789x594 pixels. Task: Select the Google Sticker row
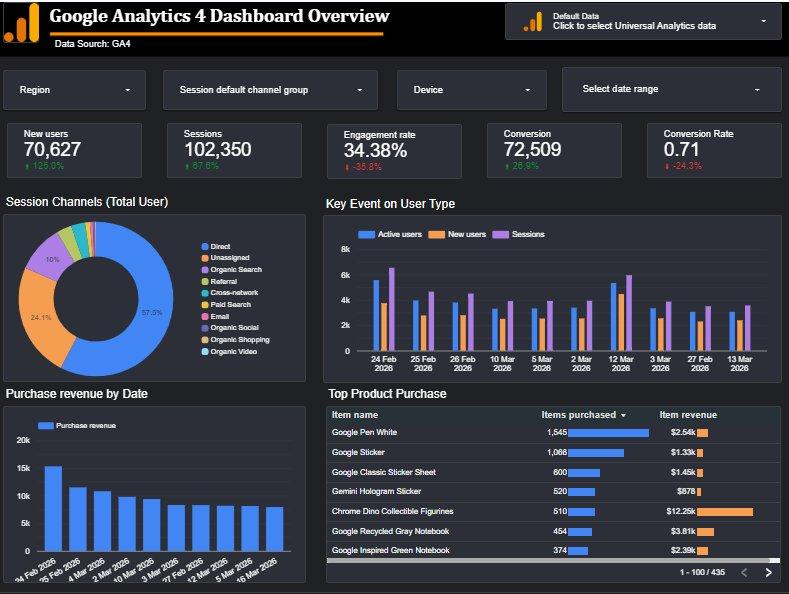pos(554,453)
